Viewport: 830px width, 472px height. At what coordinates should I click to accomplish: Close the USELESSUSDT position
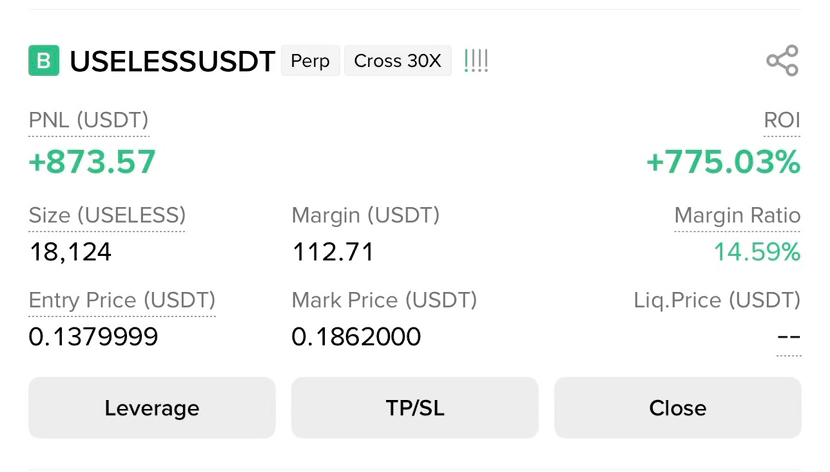(x=678, y=407)
